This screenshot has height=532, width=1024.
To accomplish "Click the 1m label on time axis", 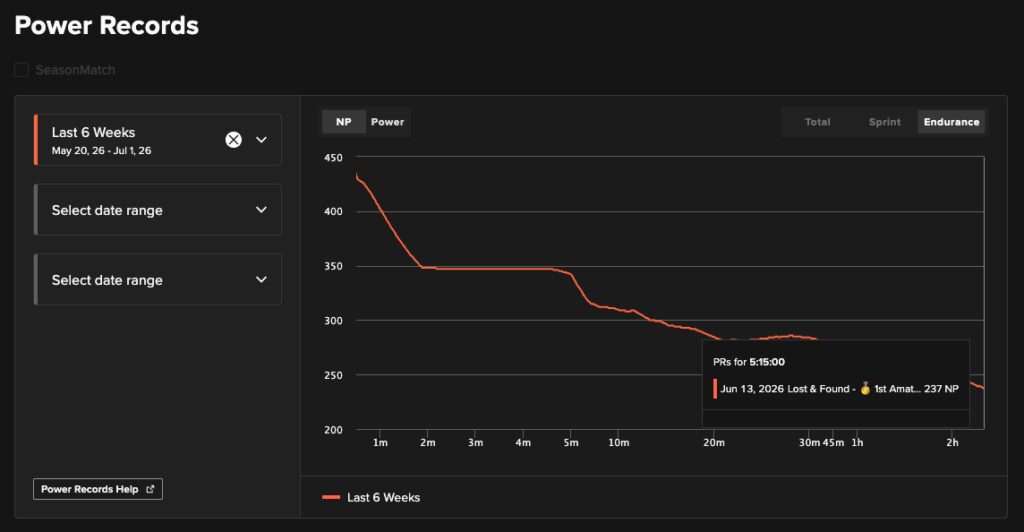I will 380,443.
